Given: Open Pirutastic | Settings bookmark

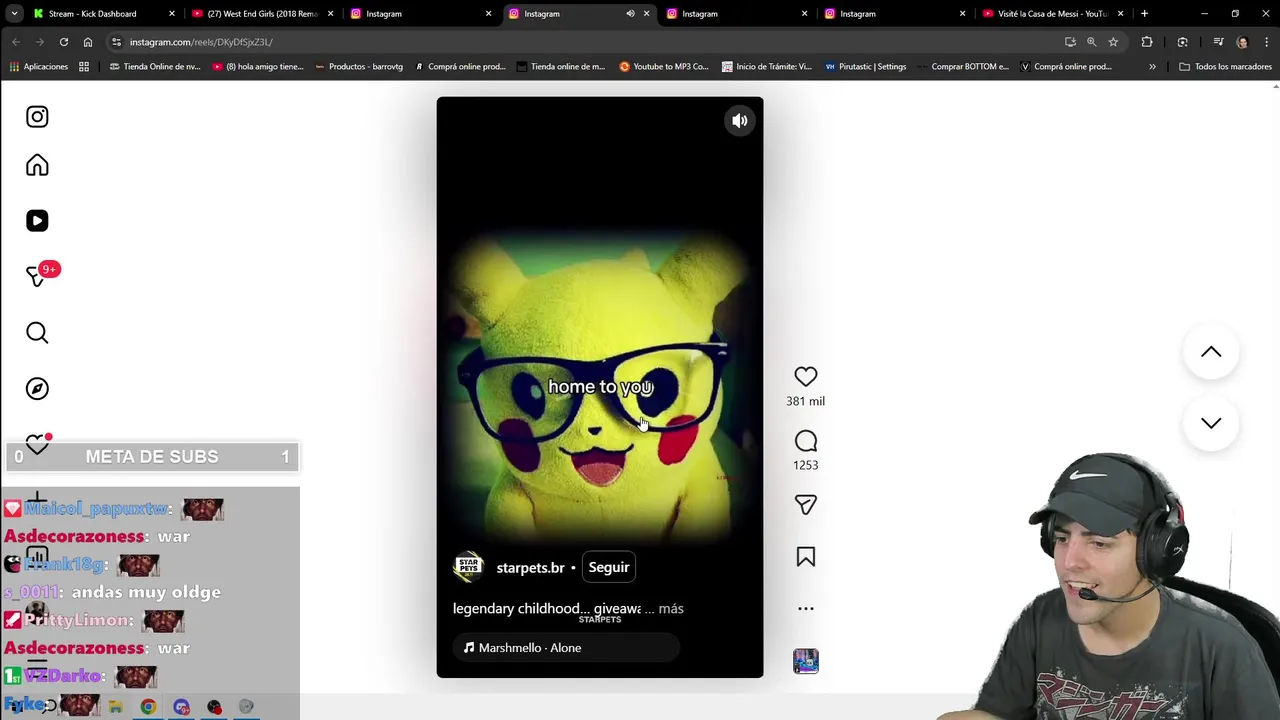Looking at the screenshot, I should point(865,67).
